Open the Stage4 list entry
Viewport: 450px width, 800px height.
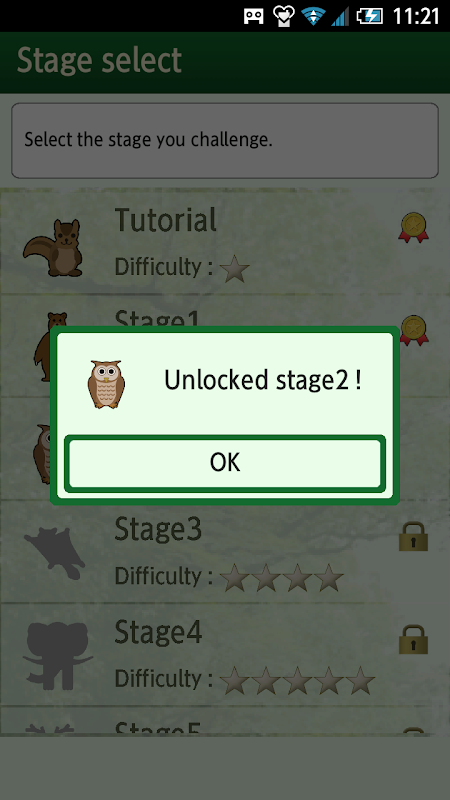pyautogui.click(x=225, y=655)
